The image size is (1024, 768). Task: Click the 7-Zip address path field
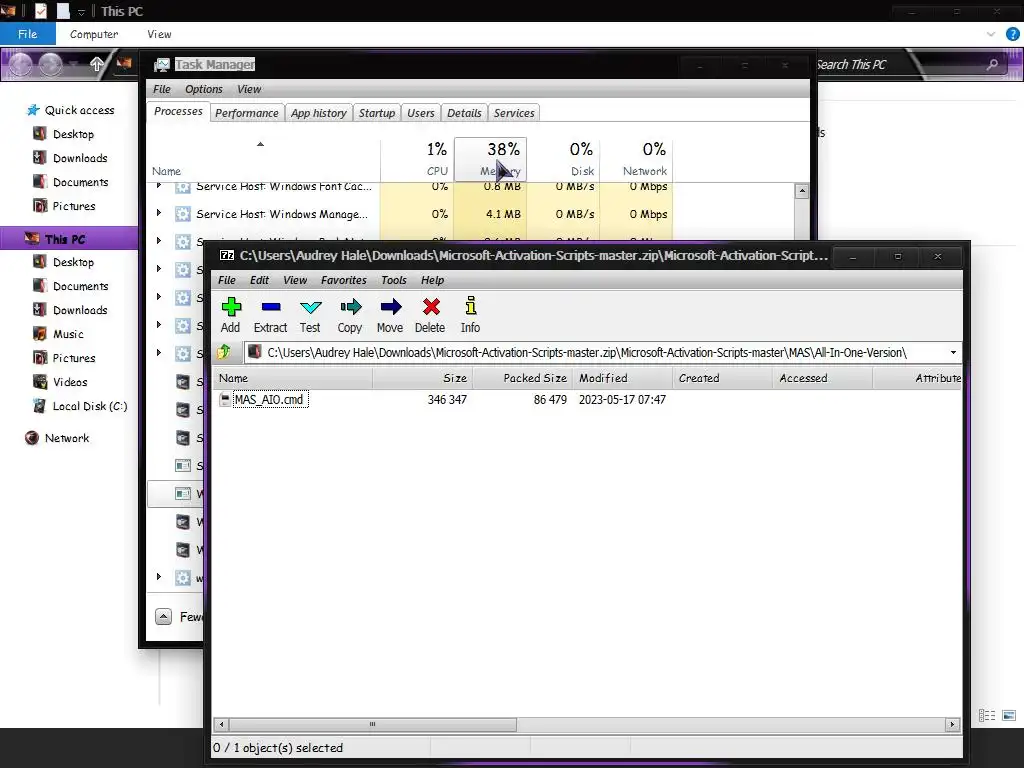pyautogui.click(x=596, y=353)
